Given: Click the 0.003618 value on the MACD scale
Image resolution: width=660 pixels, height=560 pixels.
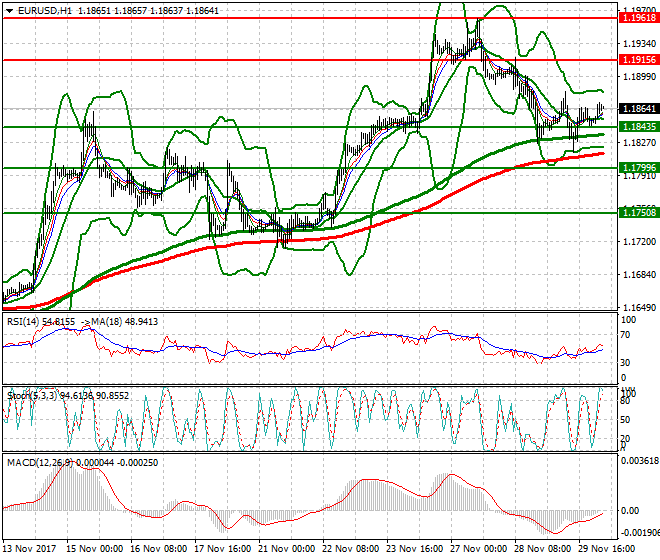Looking at the screenshot, I should (640, 461).
